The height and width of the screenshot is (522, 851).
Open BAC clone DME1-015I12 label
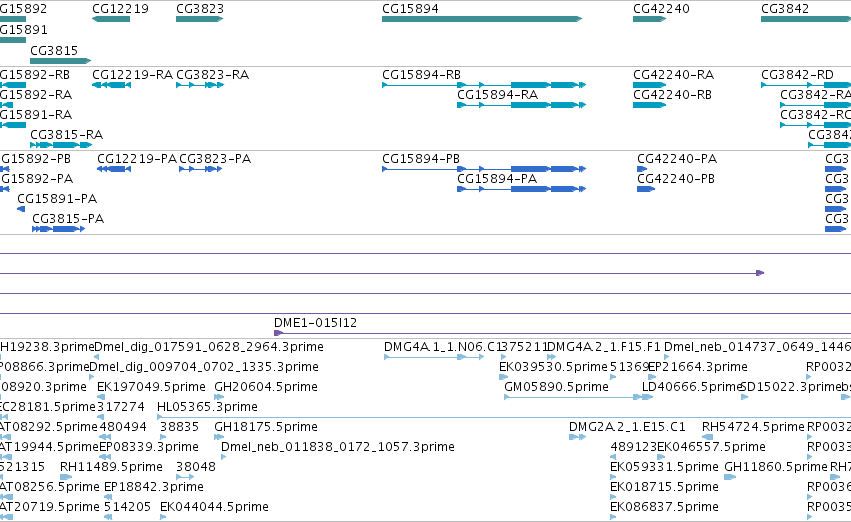[316, 323]
